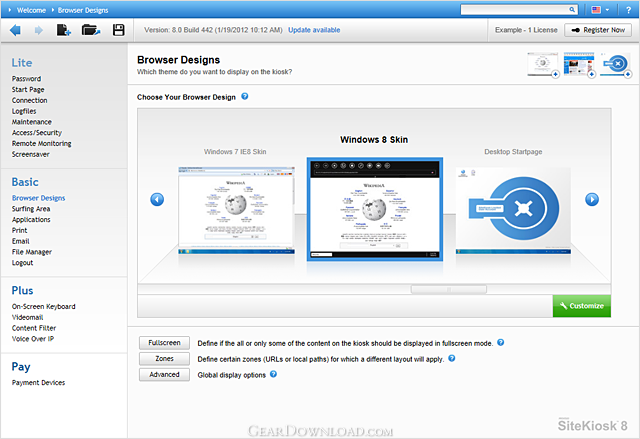Show previous design with the left carousel arrow
Screen dimensions: 640x439
click(x=157, y=200)
